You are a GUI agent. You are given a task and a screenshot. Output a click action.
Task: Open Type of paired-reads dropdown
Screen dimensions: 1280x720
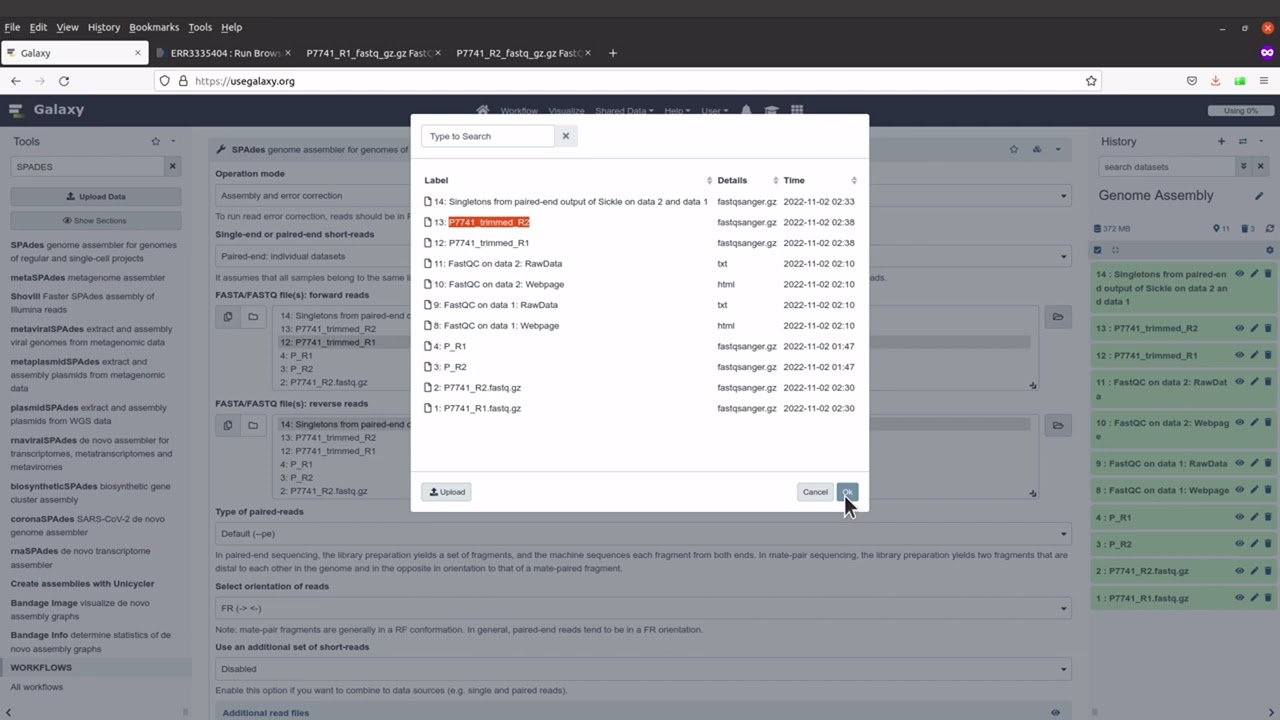click(x=642, y=533)
